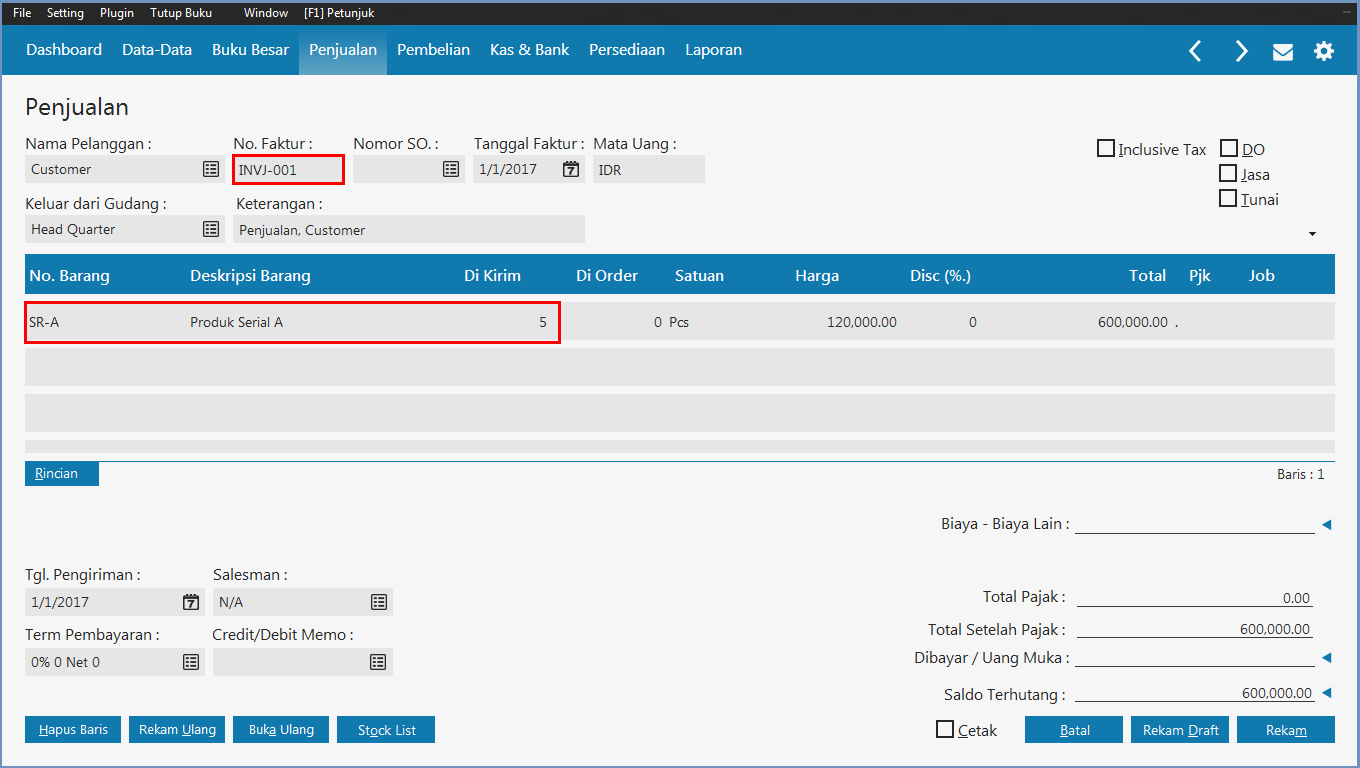Switch to the Data-Data tab

tap(157, 50)
